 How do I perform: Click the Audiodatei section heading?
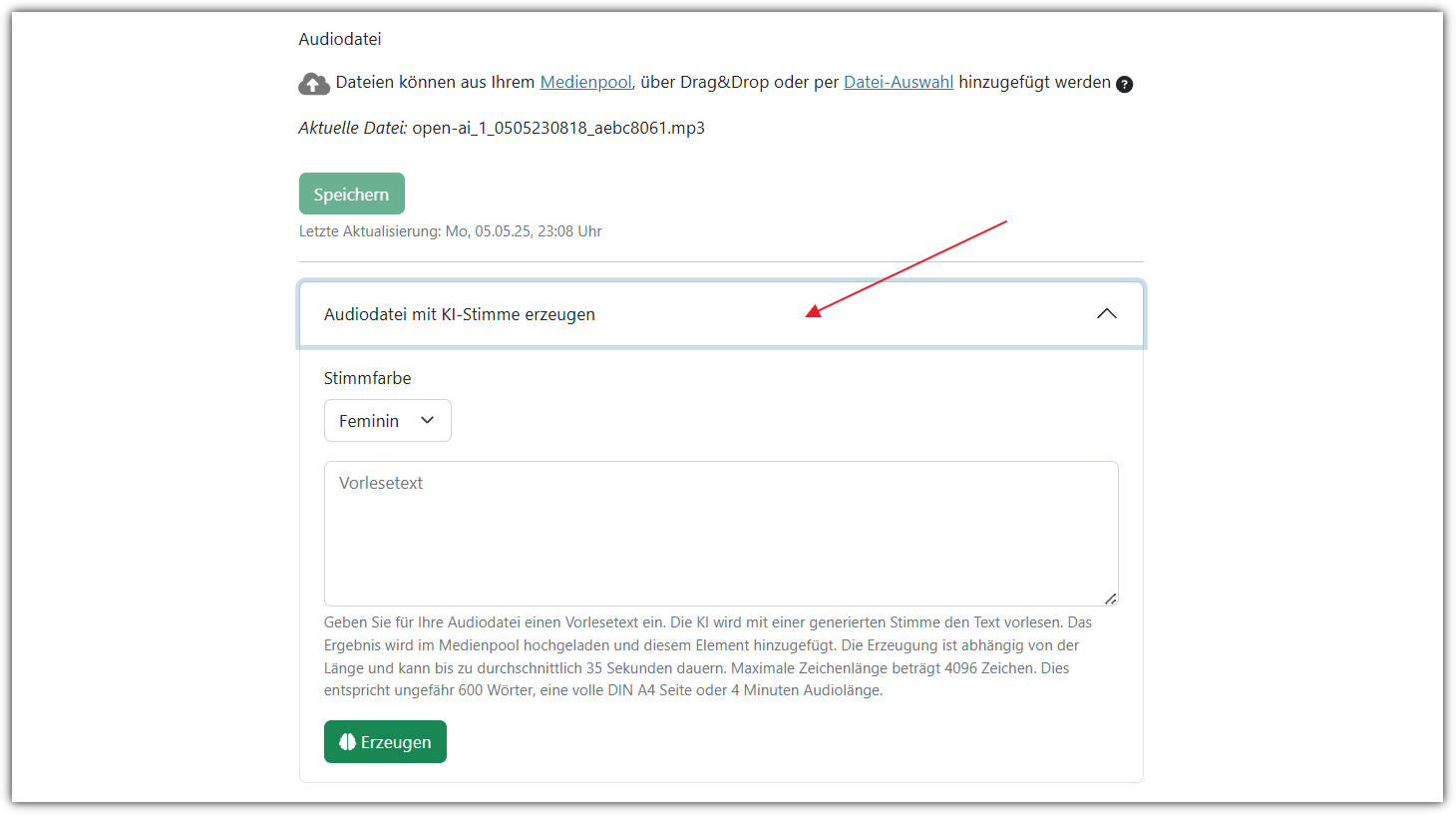coord(340,39)
